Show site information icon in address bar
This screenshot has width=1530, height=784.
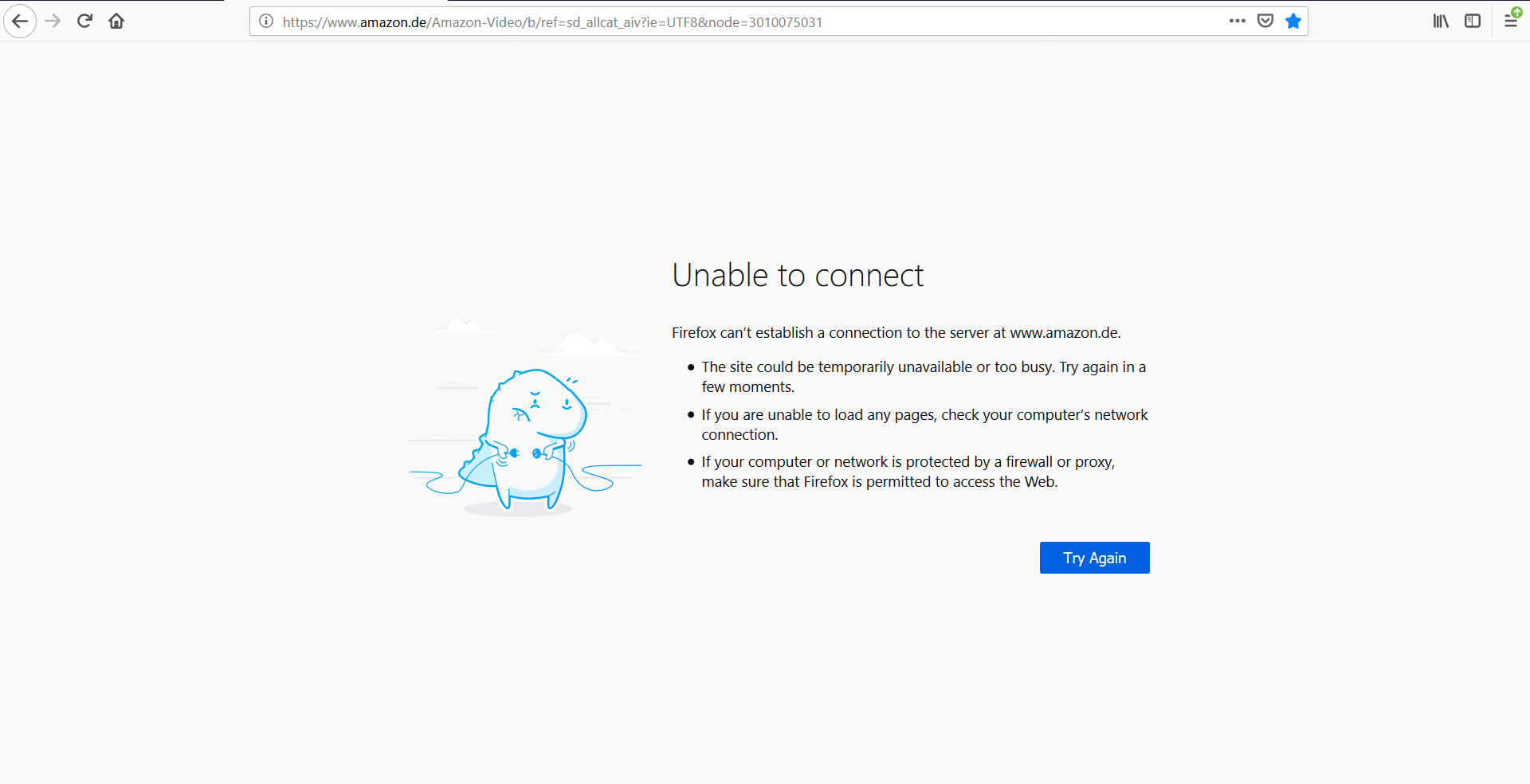(266, 22)
